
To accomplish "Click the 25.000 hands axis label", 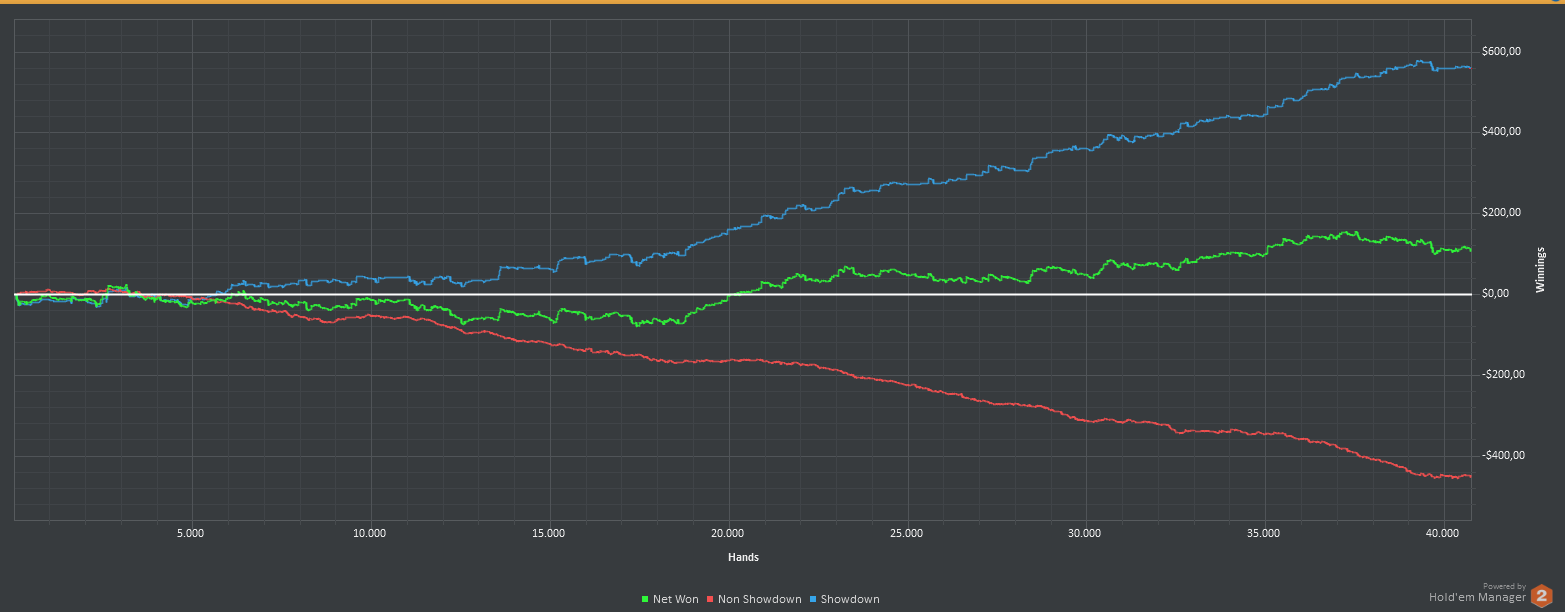I will point(907,534).
